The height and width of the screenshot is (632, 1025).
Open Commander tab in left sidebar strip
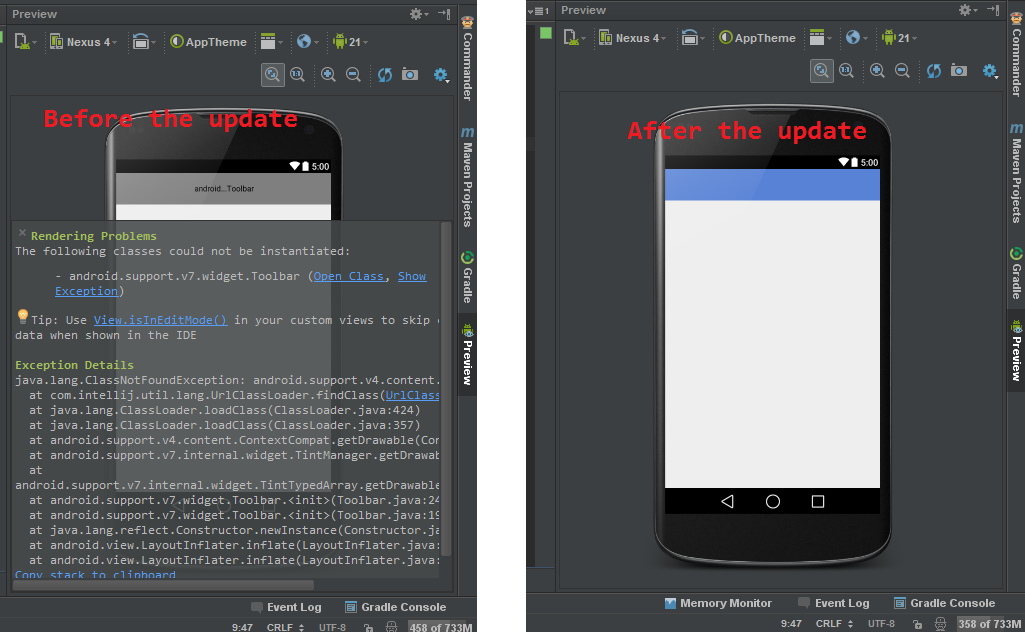pyautogui.click(x=467, y=59)
